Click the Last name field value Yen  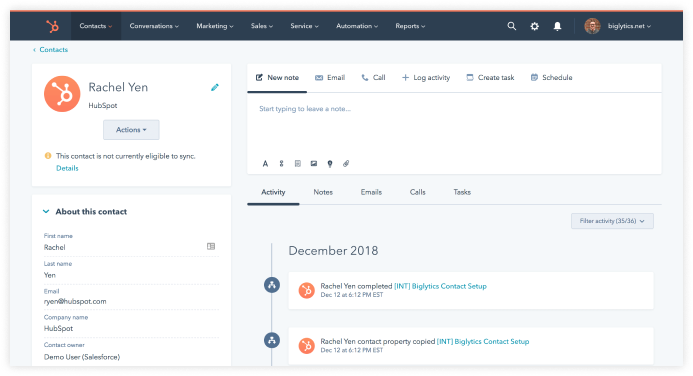pyautogui.click(x=50, y=275)
